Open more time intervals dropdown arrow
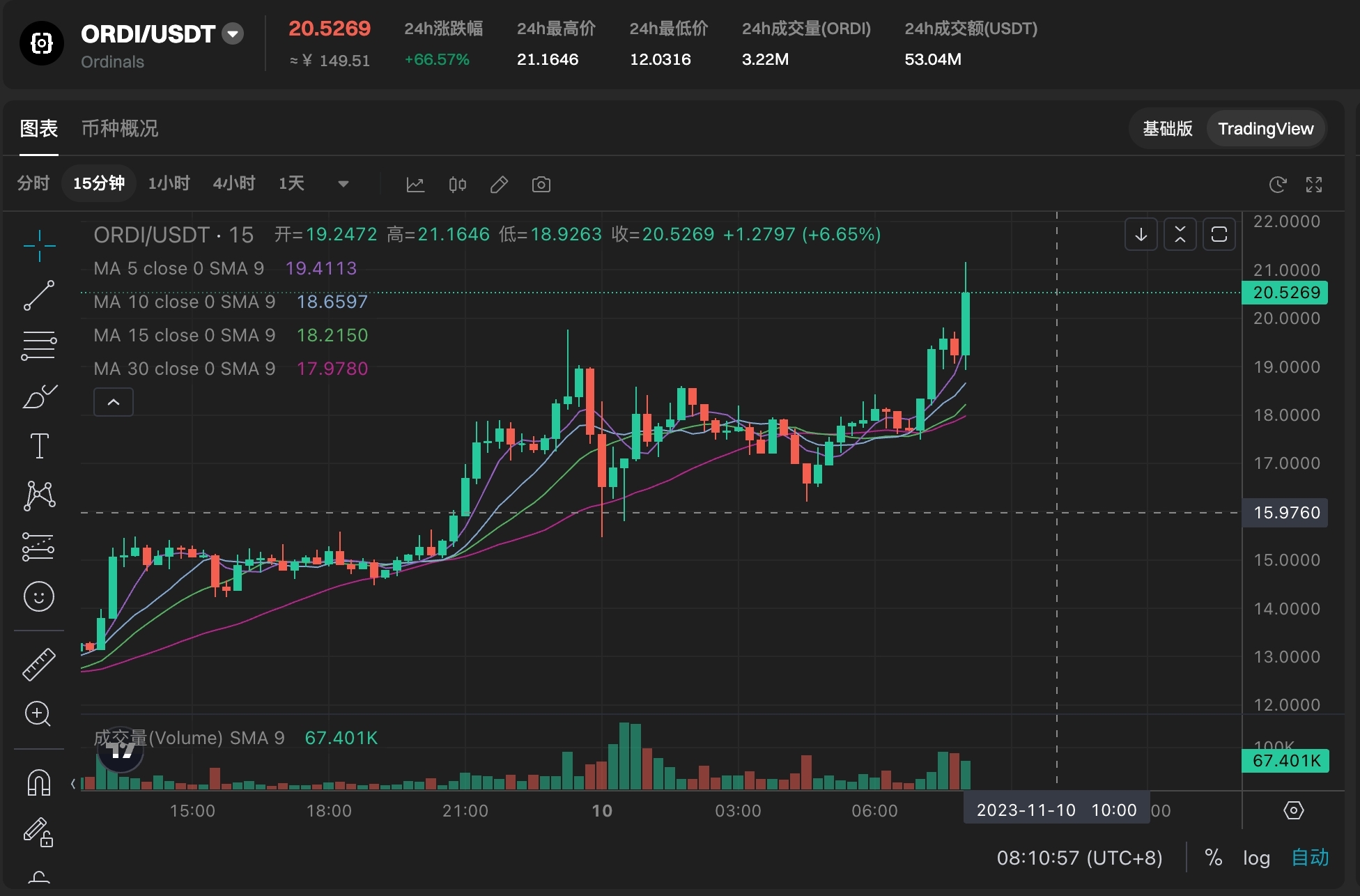The image size is (1360, 896). (x=343, y=185)
